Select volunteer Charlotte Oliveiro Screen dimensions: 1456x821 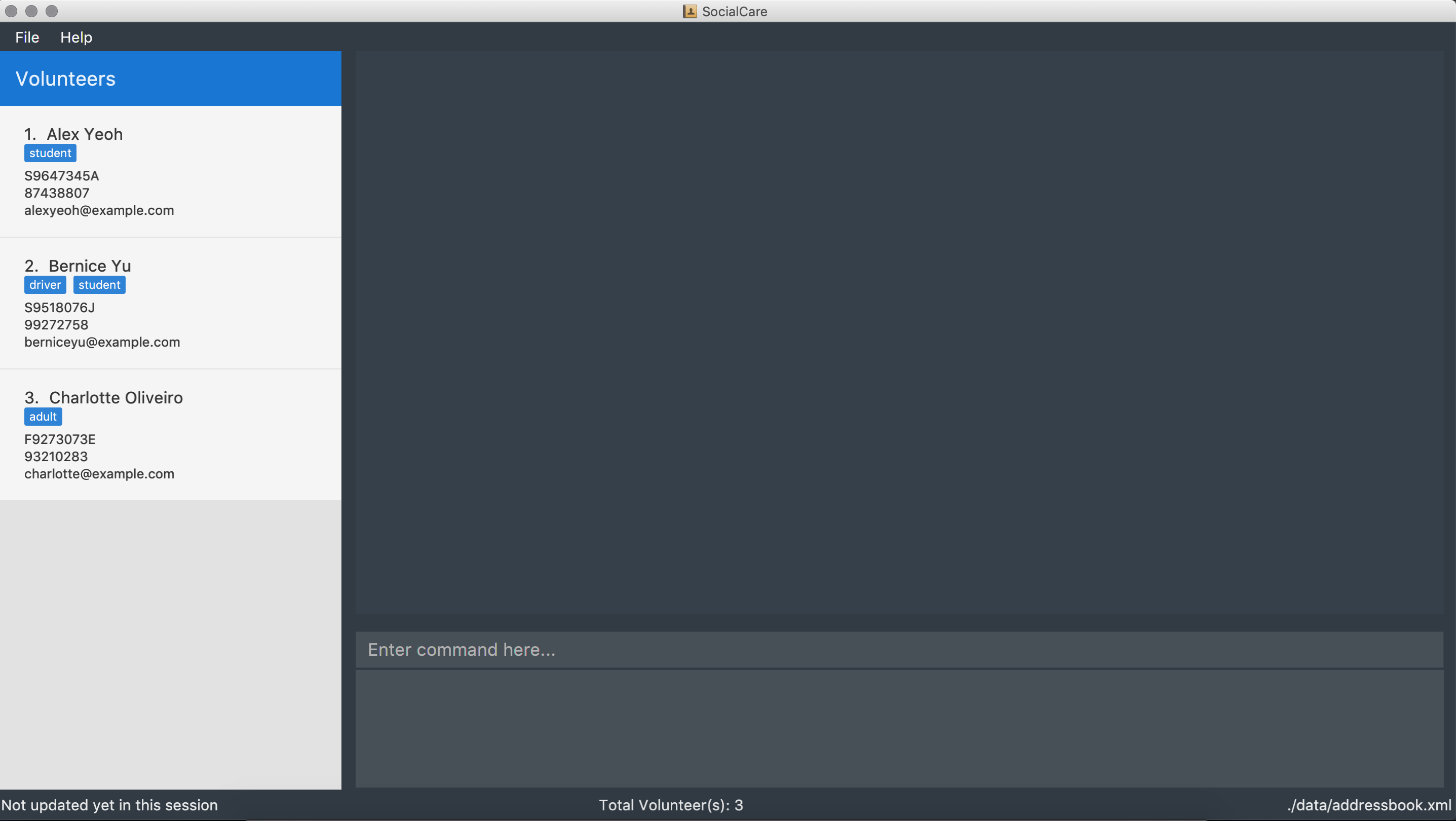171,435
